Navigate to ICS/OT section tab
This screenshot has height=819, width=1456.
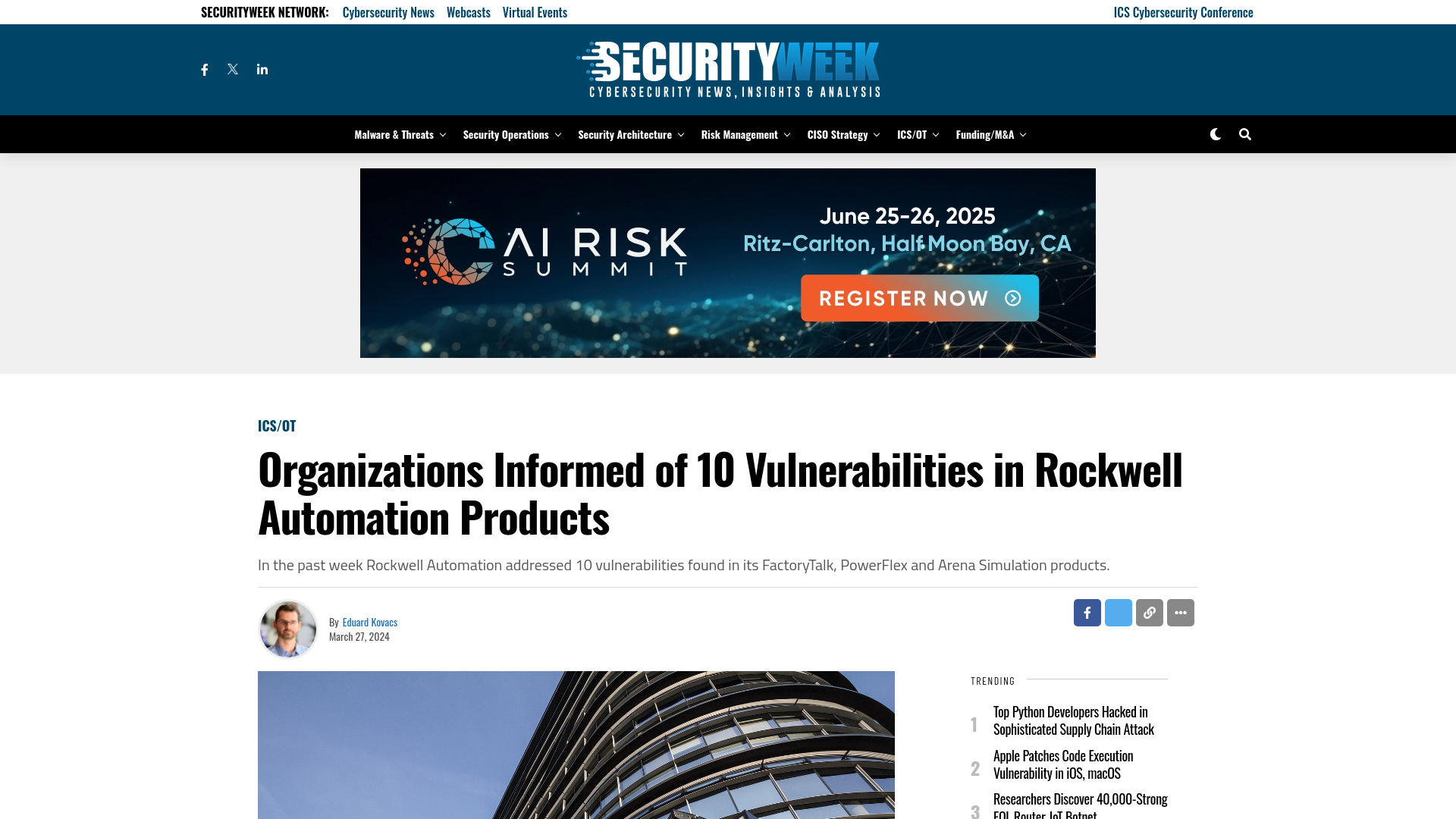[x=912, y=134]
